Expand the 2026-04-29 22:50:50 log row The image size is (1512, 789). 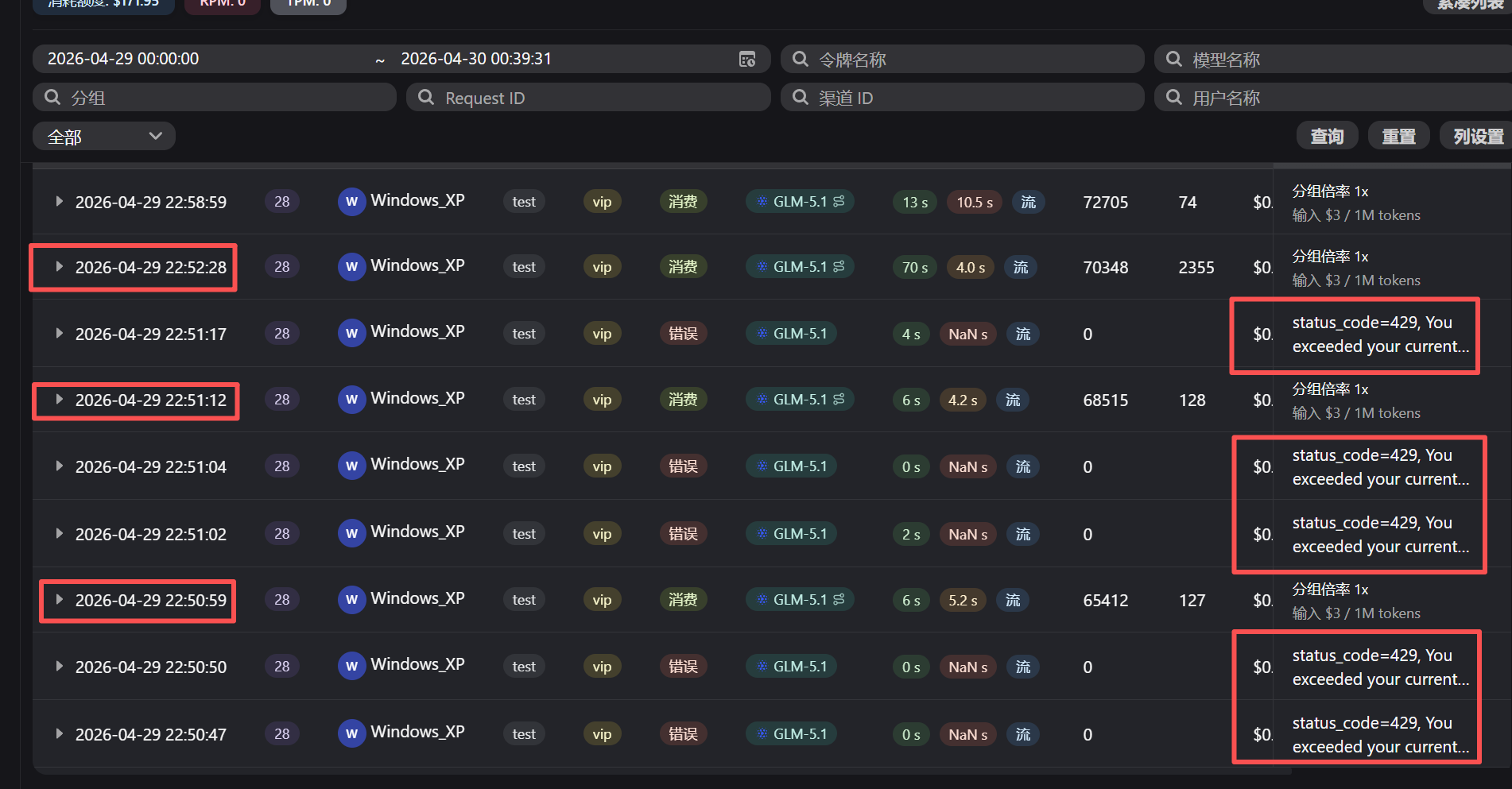click(x=59, y=667)
